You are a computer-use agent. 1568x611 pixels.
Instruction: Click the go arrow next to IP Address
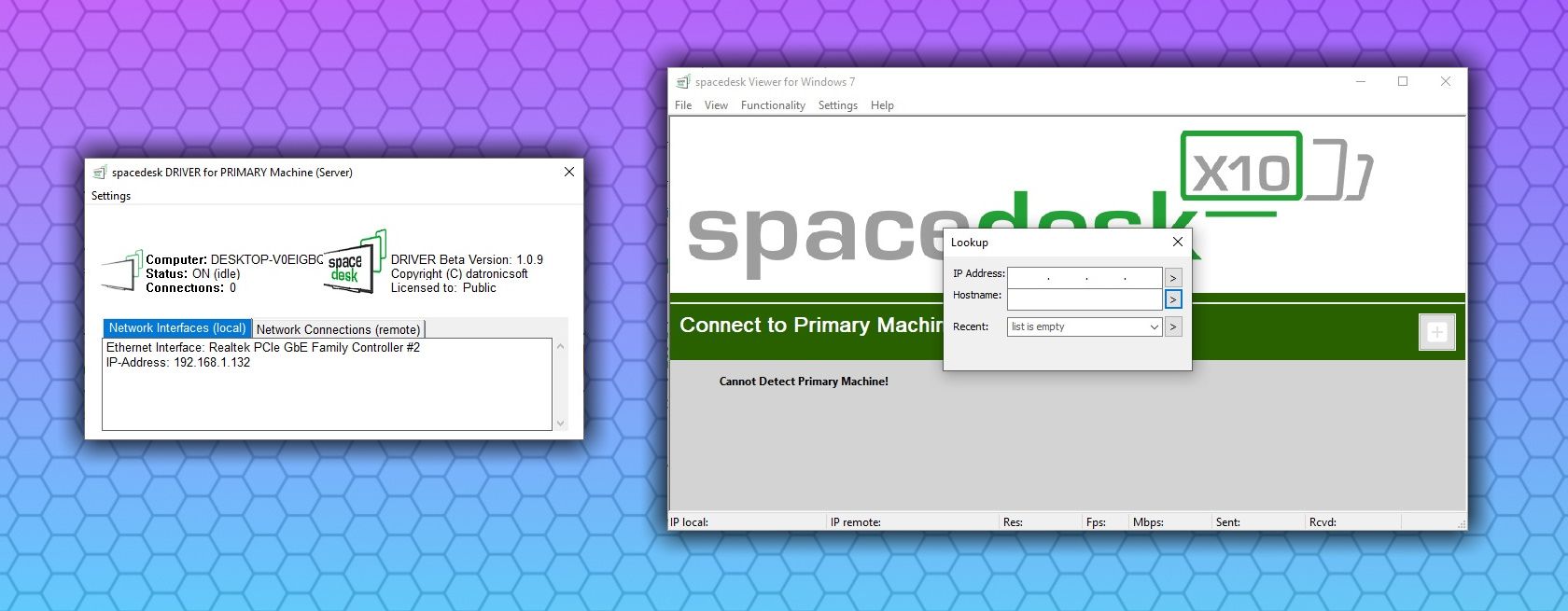coord(1173,278)
